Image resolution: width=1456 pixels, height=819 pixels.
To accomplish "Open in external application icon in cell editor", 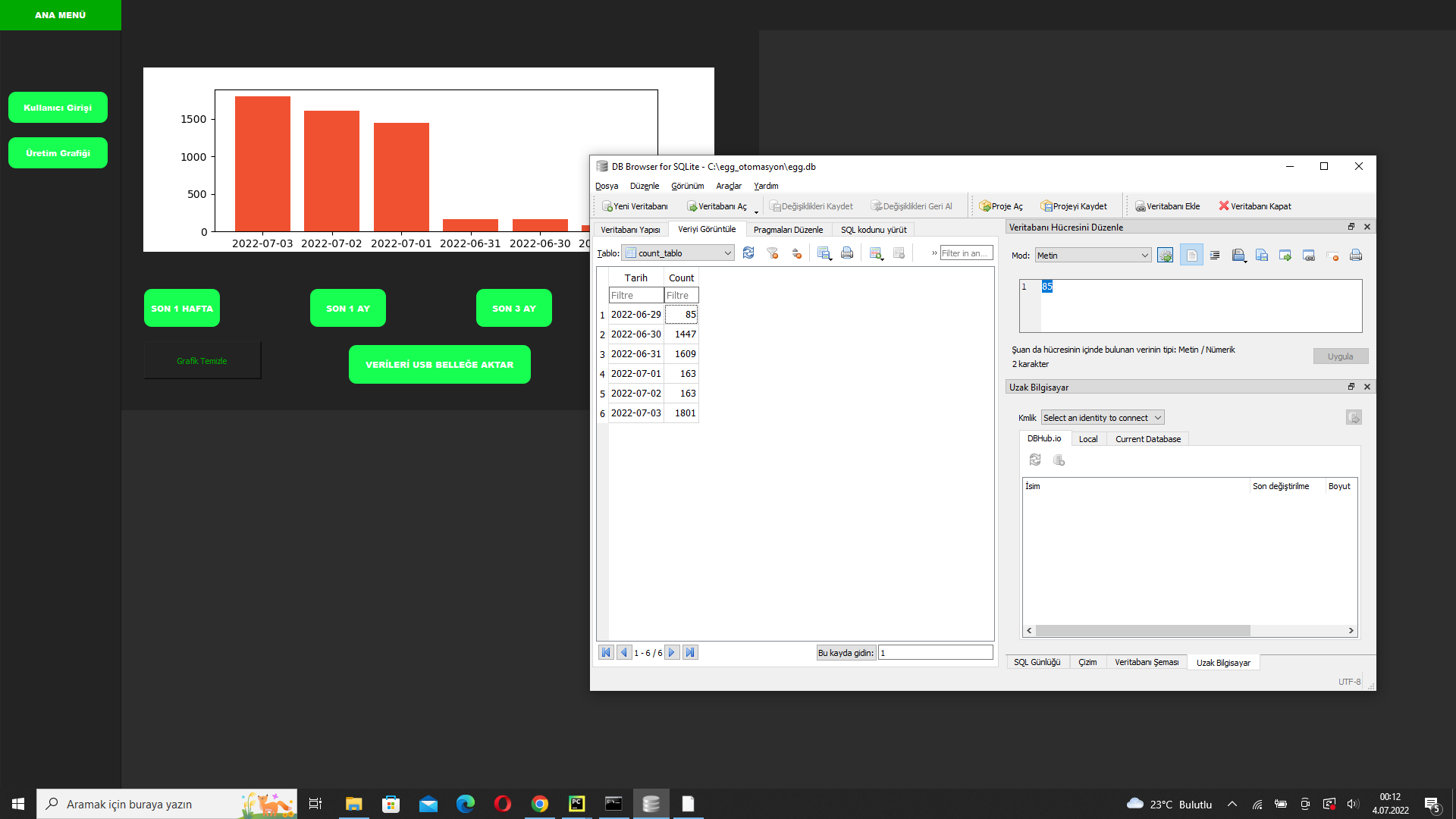I will click(1309, 256).
